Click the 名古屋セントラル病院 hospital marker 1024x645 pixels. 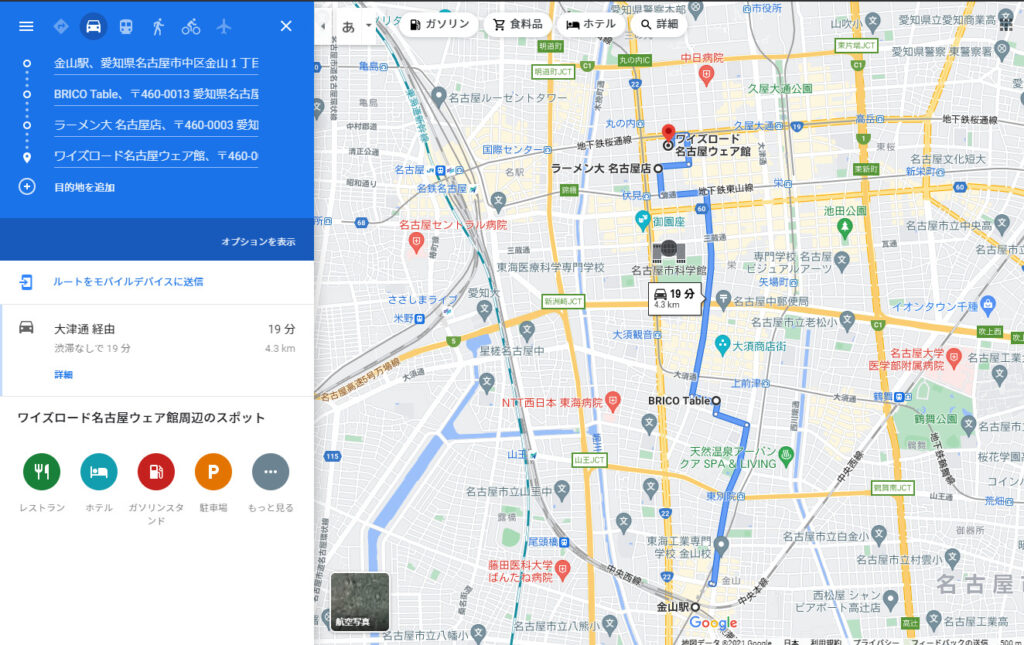coord(416,243)
